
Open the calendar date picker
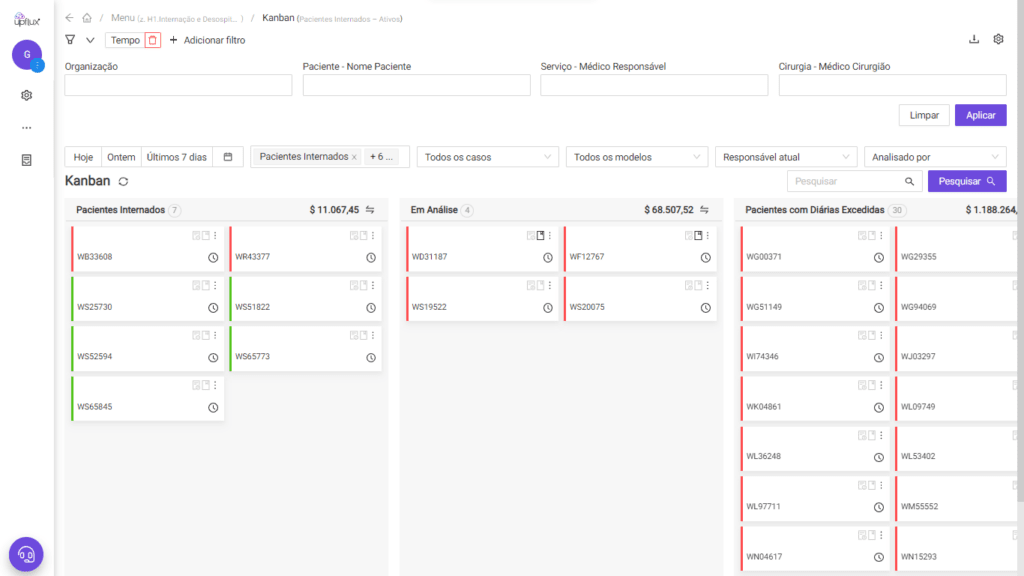(228, 157)
